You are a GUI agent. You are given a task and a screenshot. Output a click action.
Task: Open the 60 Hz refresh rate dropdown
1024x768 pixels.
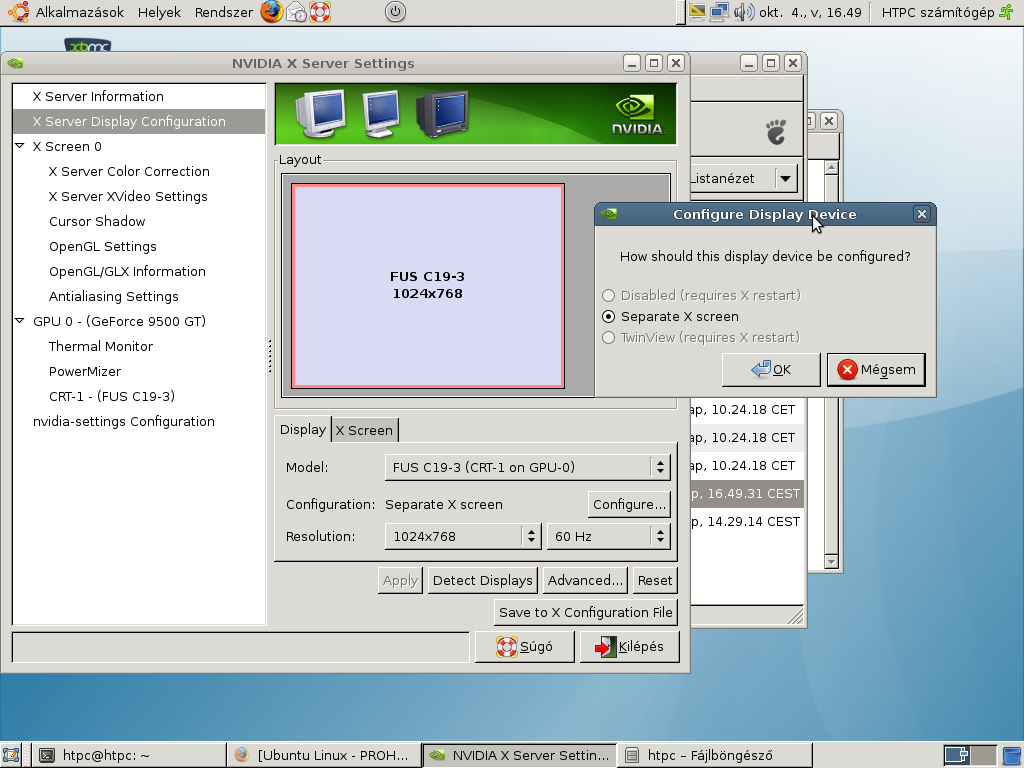[x=608, y=536]
